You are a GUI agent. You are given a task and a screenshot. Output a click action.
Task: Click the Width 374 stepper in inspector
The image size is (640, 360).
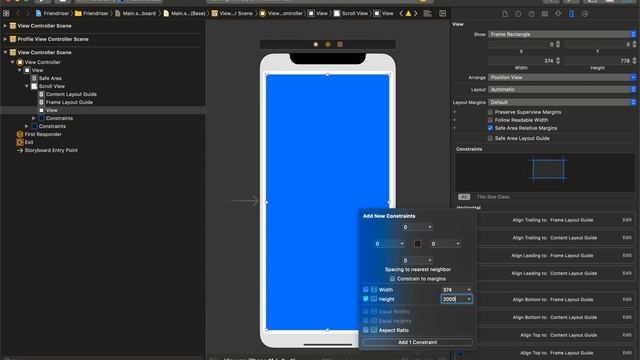click(x=558, y=60)
